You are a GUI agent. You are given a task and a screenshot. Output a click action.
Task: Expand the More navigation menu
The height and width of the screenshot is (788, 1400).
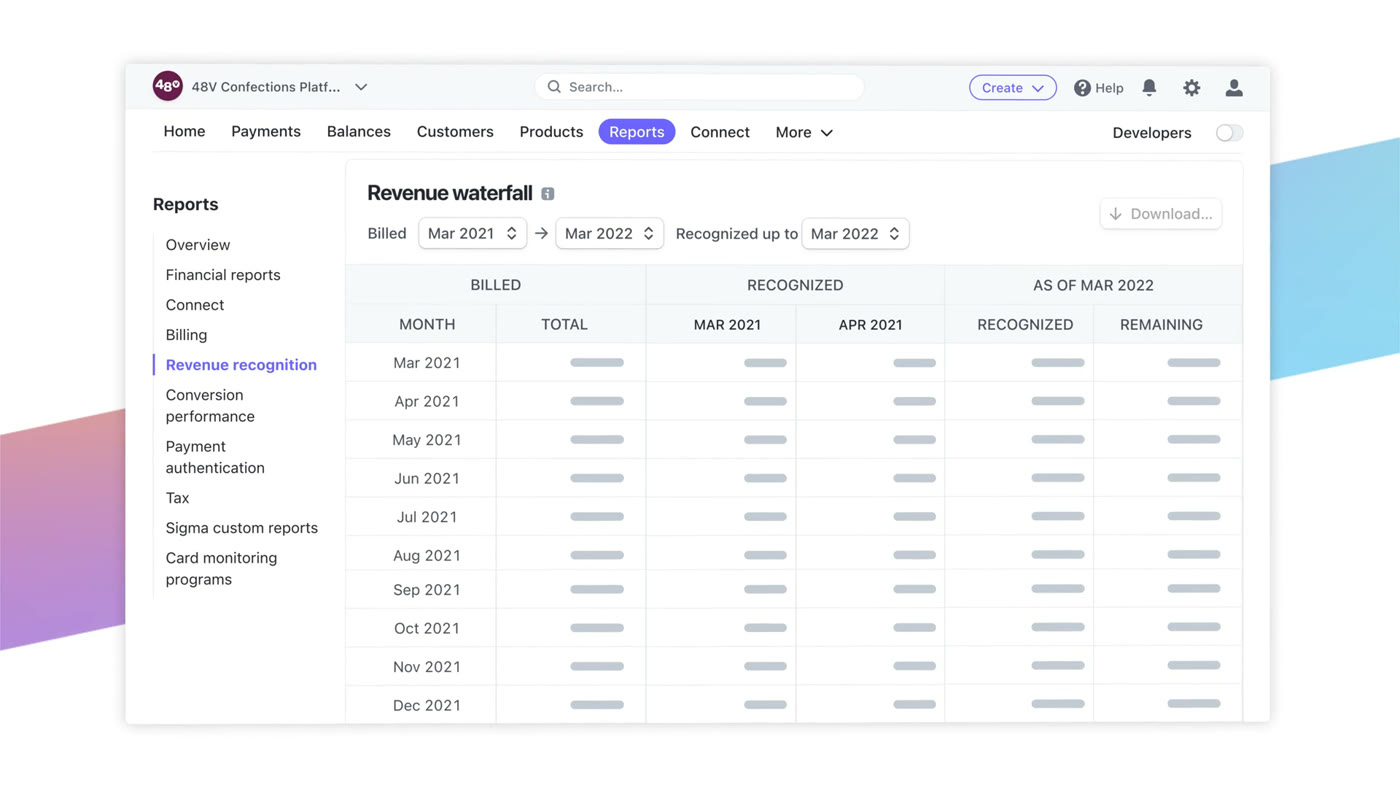click(x=804, y=132)
